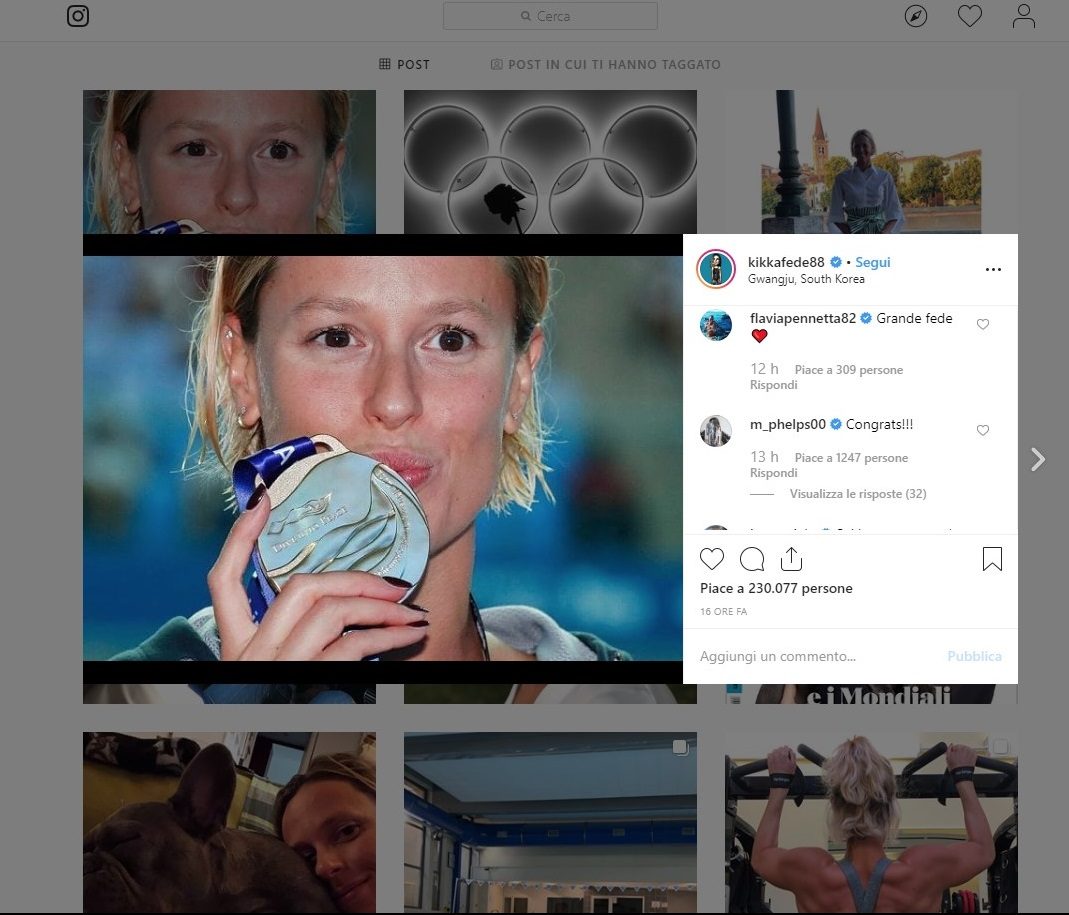
Task: Open Post in cui ti hanno taggato tab
Action: click(605, 64)
